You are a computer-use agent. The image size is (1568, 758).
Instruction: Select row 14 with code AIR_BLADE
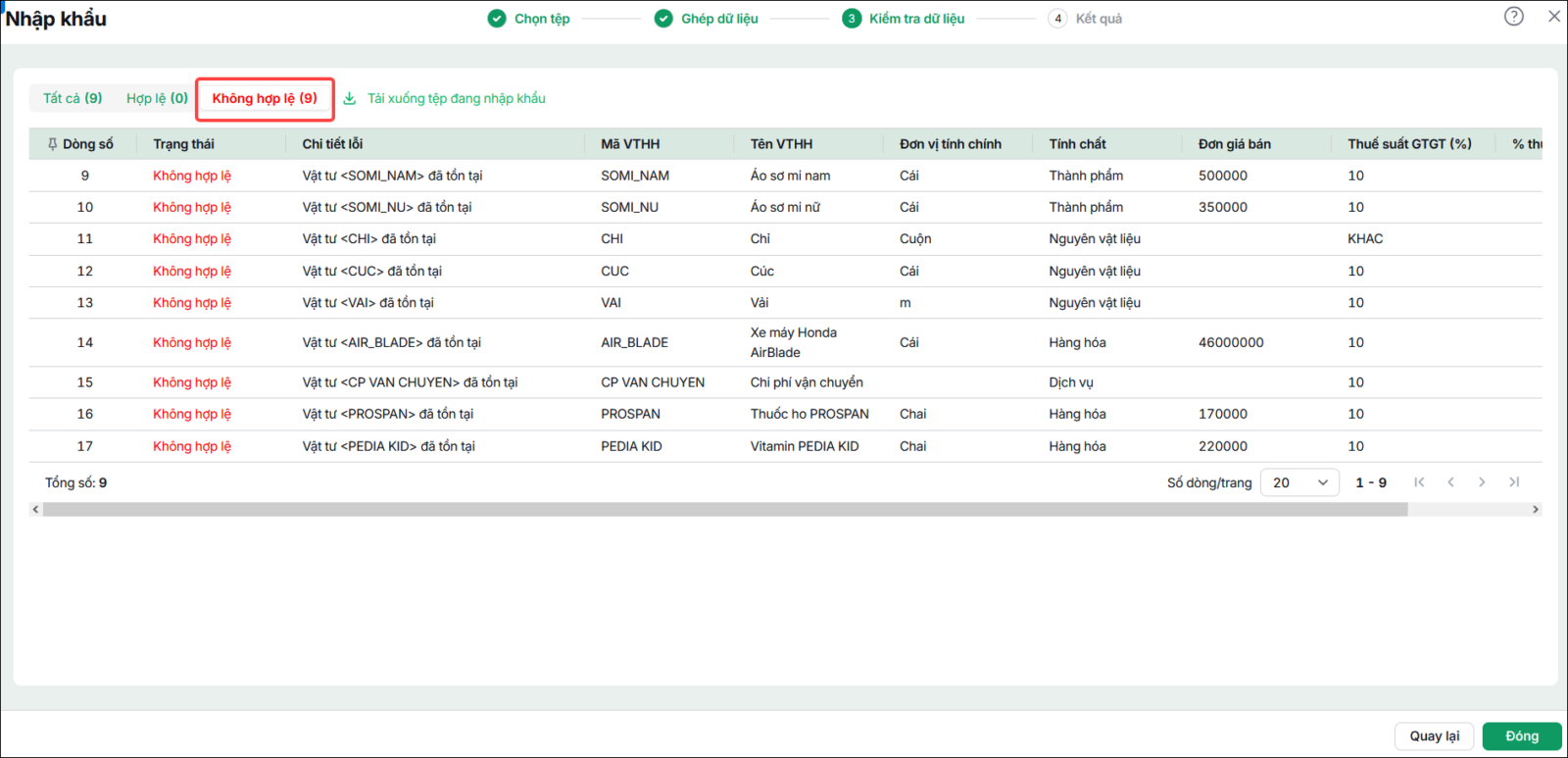click(x=785, y=342)
